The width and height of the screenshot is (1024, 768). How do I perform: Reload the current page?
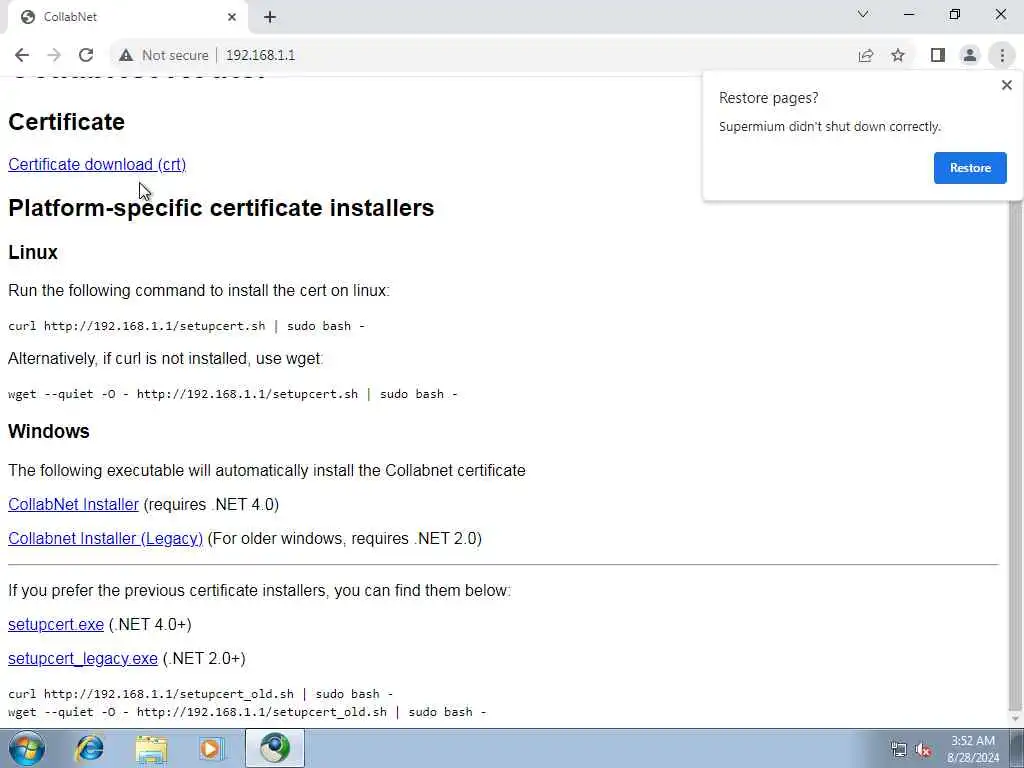[x=86, y=56]
